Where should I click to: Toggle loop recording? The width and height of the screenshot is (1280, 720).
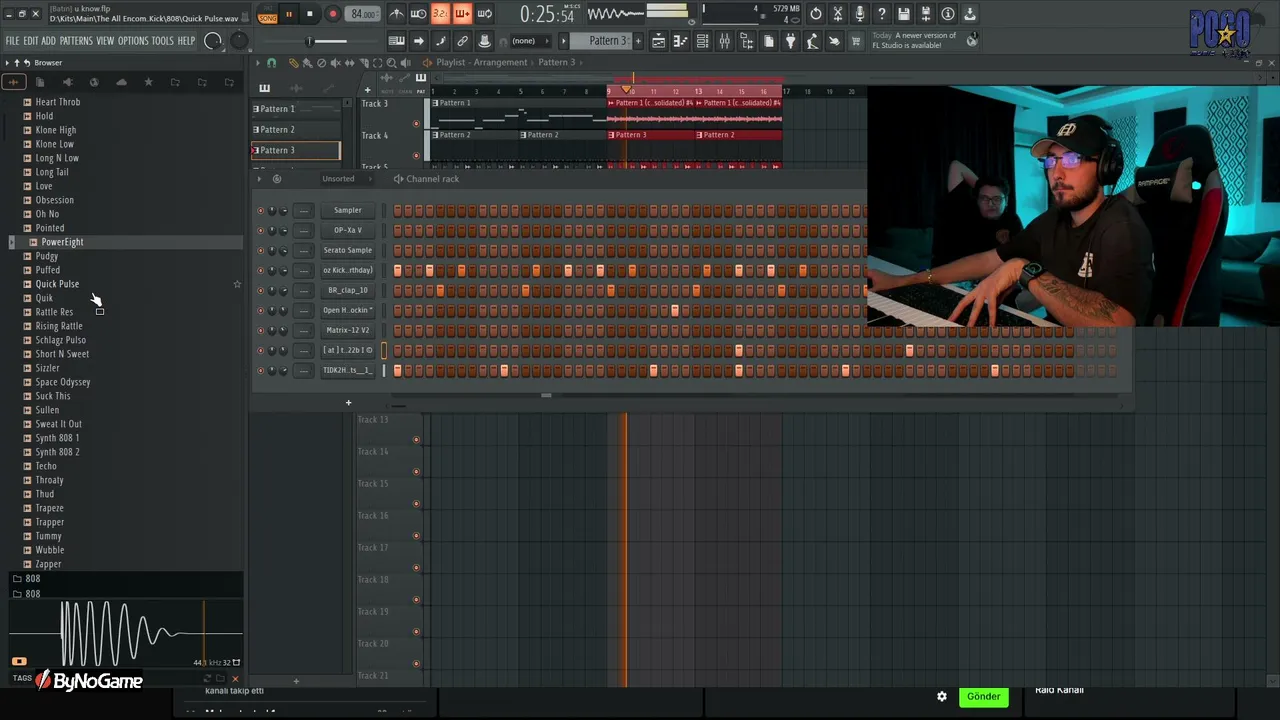484,14
